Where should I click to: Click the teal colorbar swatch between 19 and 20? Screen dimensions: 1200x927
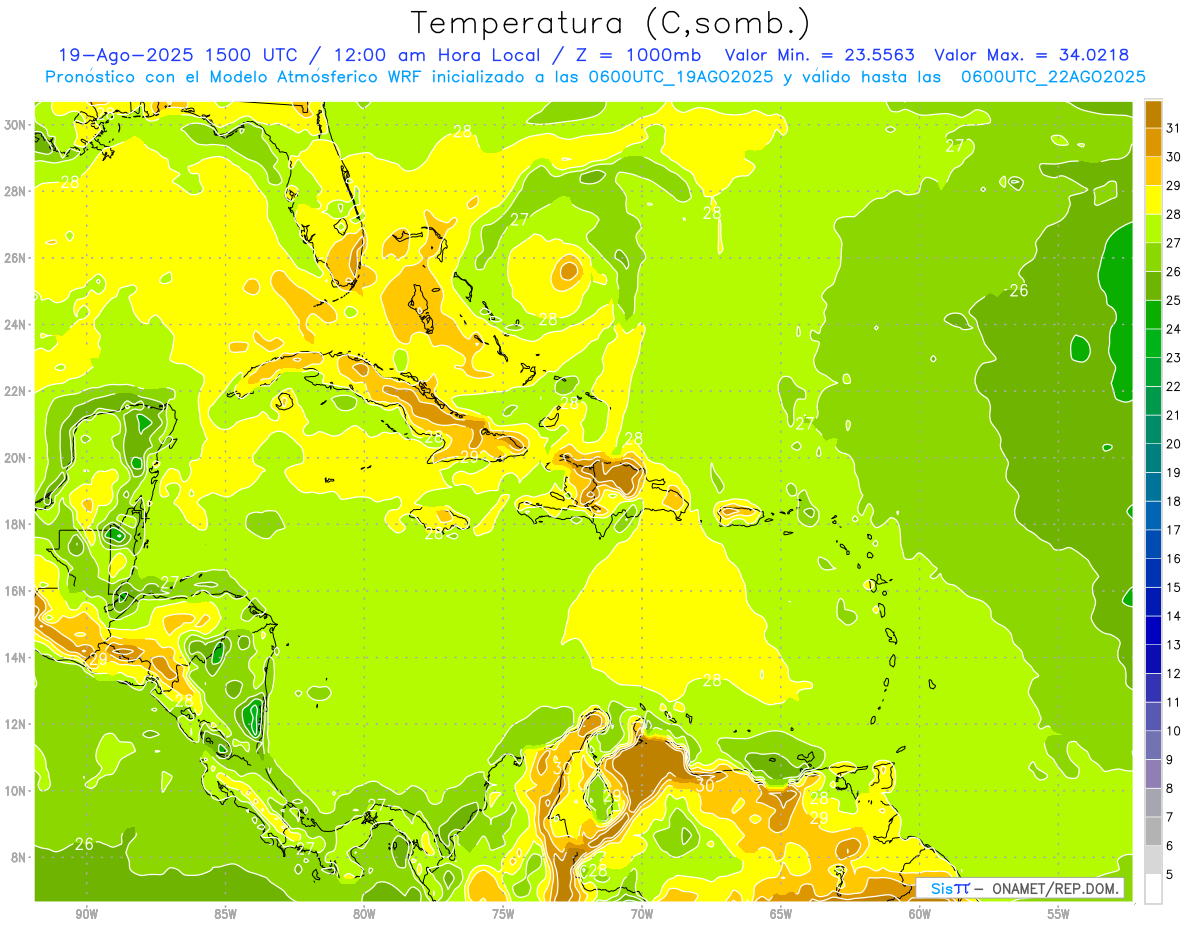pyautogui.click(x=1153, y=458)
